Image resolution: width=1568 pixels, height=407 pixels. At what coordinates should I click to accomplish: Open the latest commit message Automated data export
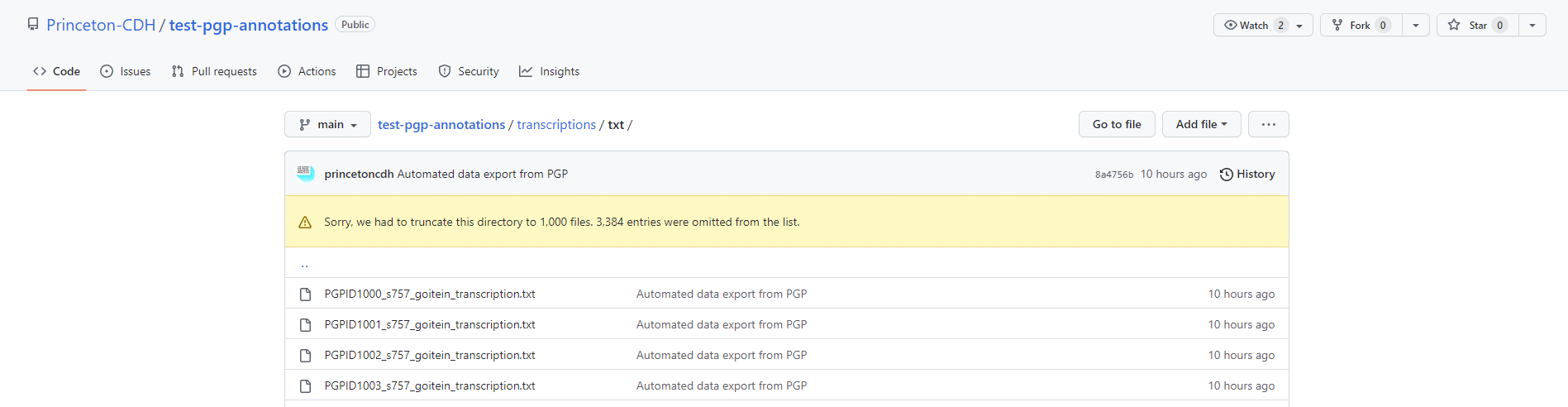[x=483, y=174]
